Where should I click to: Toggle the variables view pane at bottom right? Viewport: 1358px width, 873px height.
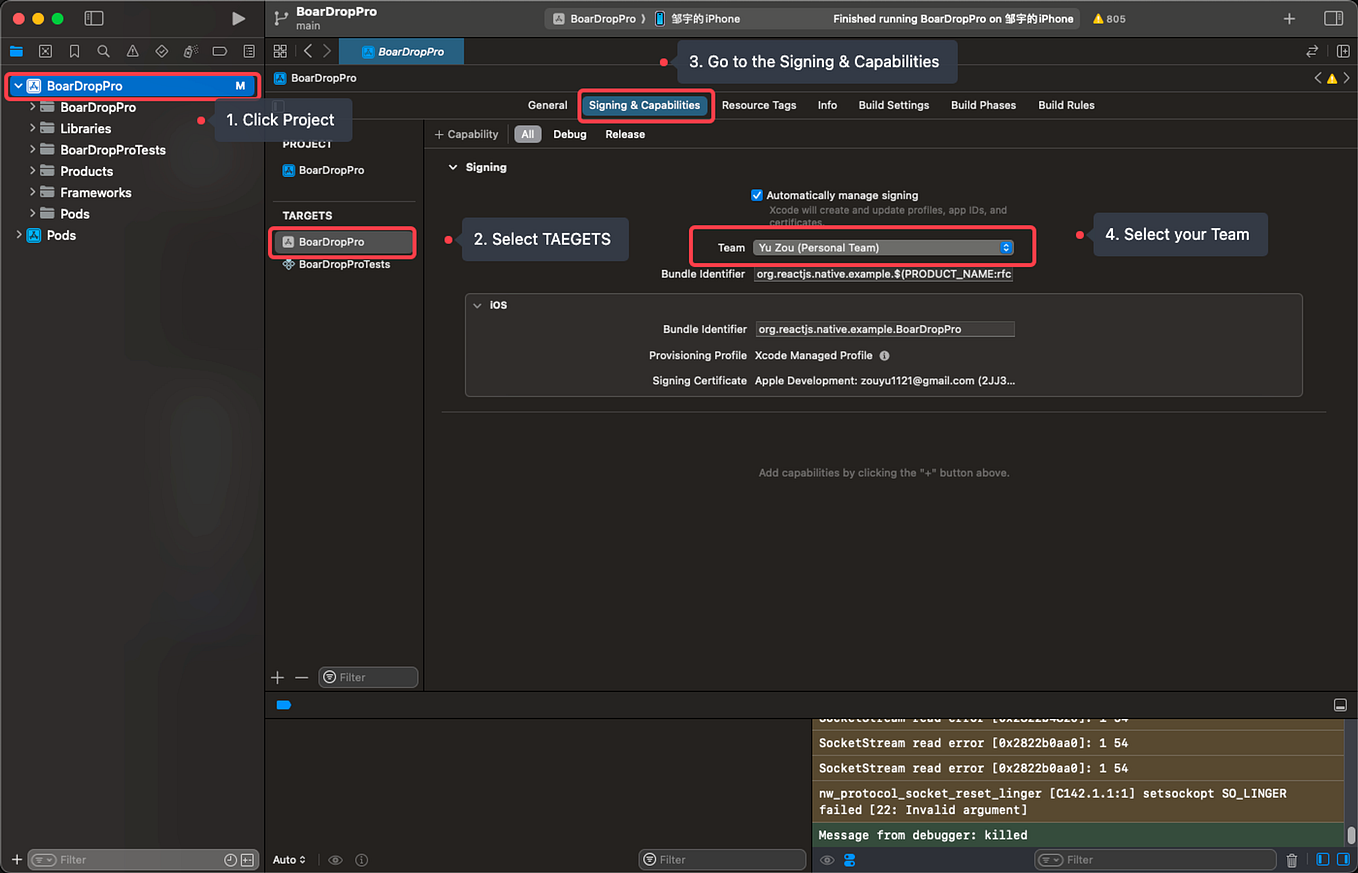coord(1321,859)
